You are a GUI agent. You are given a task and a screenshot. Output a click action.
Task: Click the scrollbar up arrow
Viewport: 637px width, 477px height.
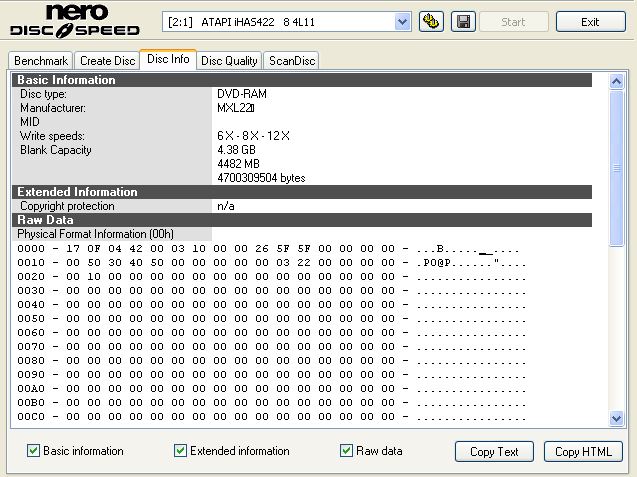click(616, 81)
